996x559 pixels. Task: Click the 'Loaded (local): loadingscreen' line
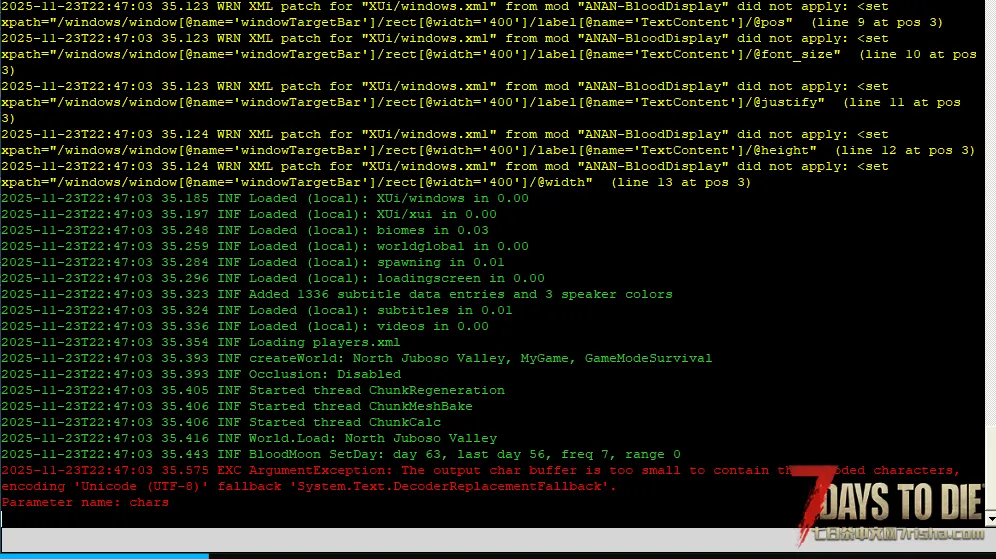pyautogui.click(x=272, y=279)
